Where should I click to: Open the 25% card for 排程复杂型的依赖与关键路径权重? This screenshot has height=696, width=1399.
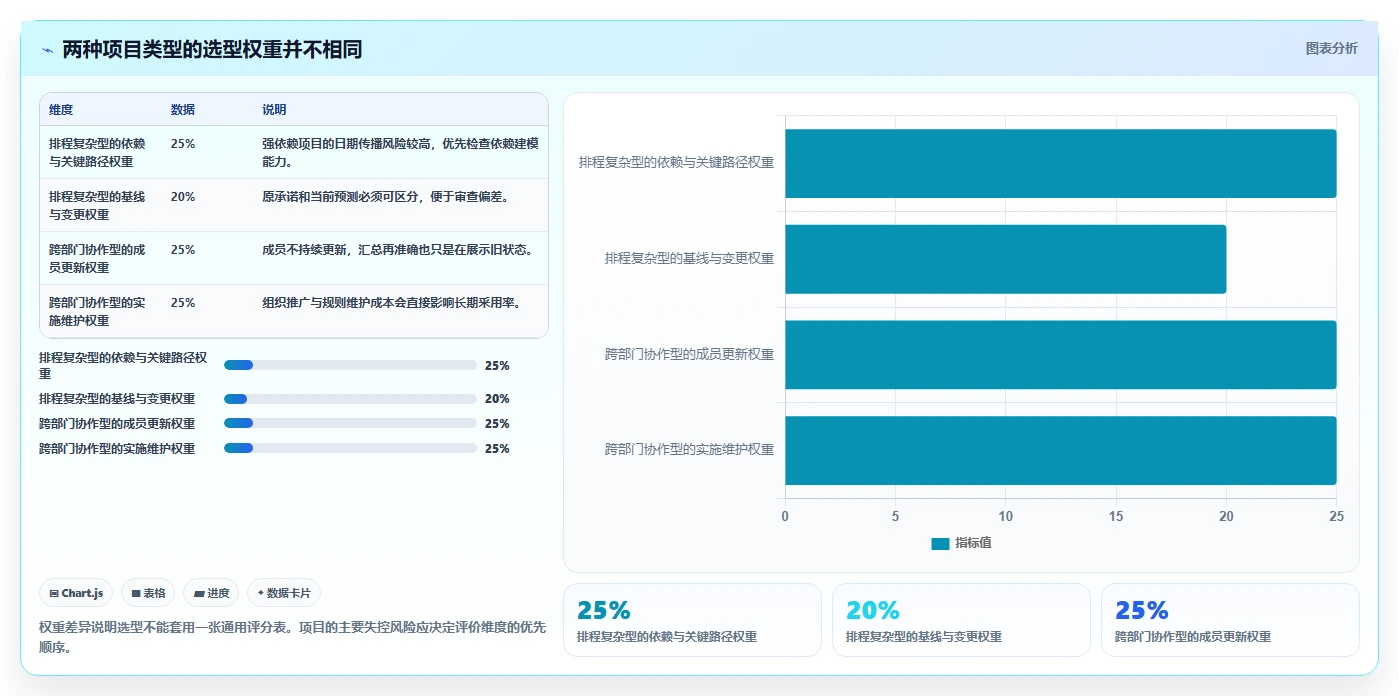tap(692, 620)
